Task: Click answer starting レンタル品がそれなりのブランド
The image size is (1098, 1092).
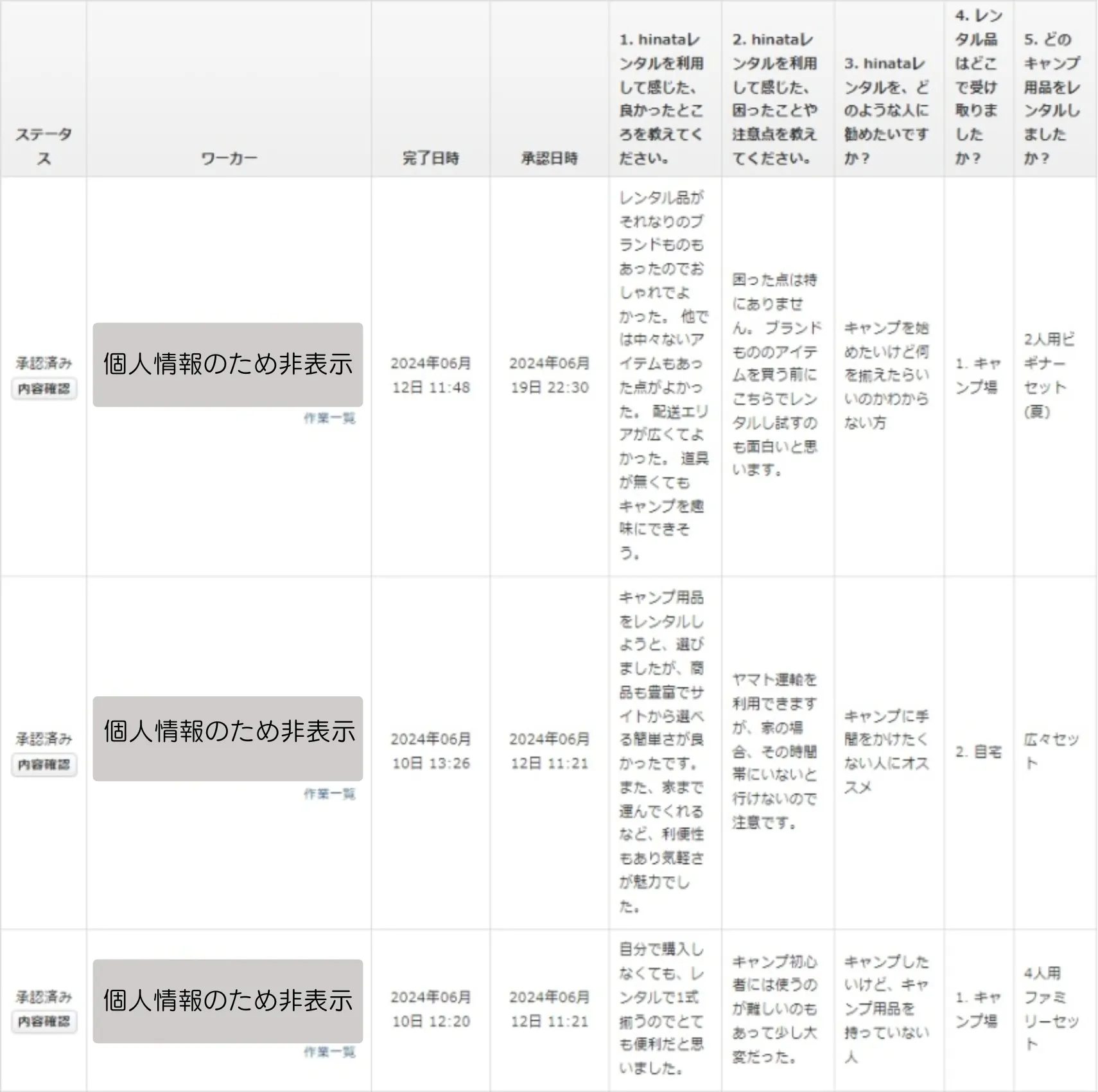Action: (x=663, y=375)
